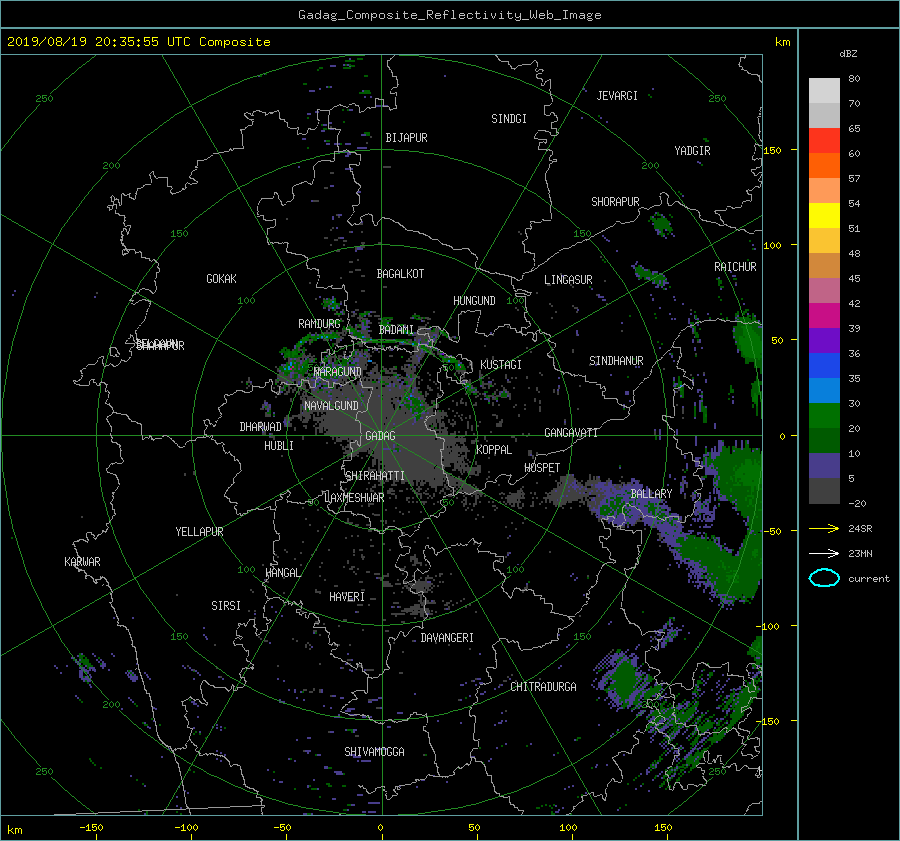This screenshot has width=900, height=841.
Task: Pick the bright green 20-30 dBZ swatch
Action: [824, 415]
